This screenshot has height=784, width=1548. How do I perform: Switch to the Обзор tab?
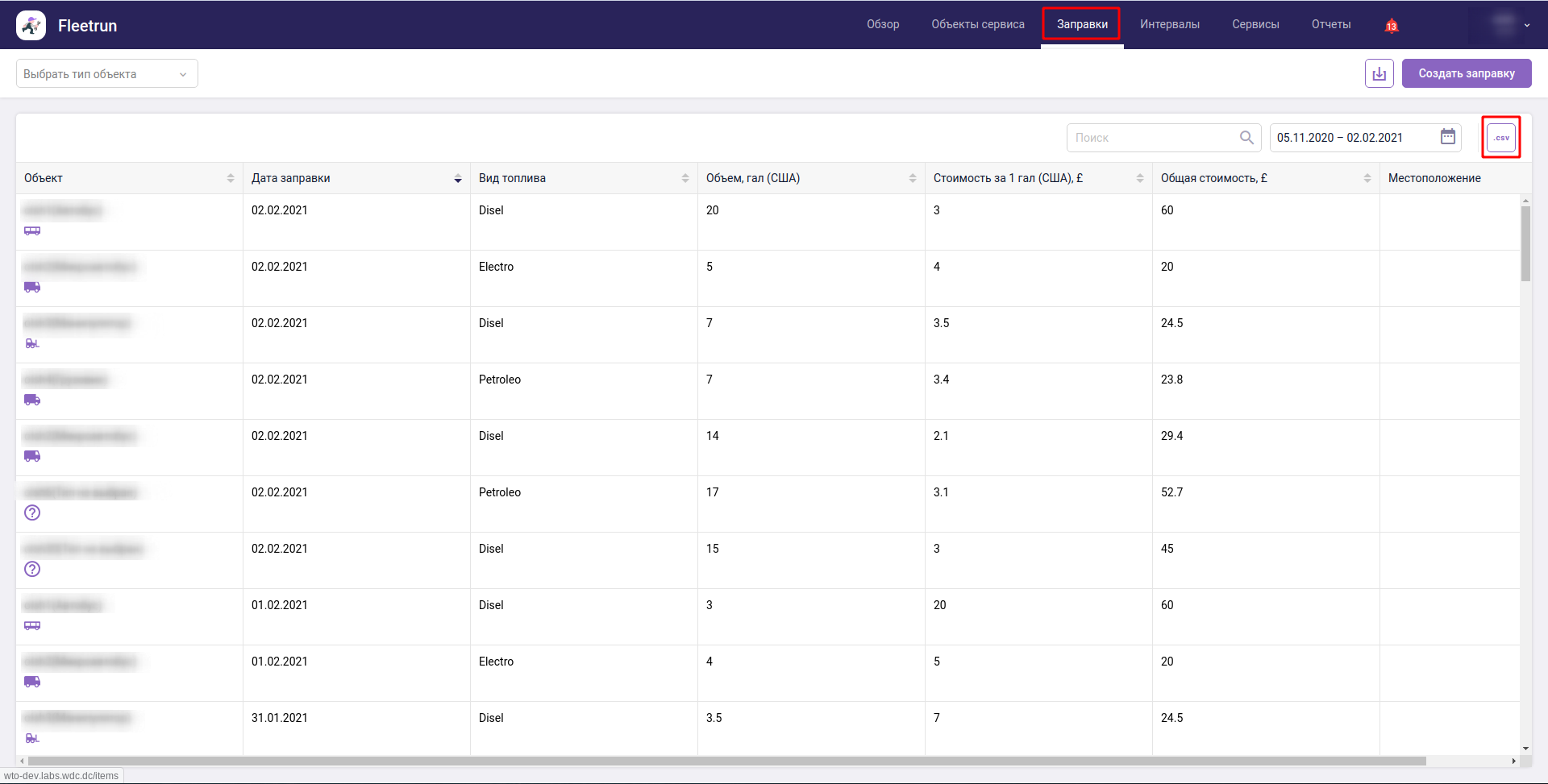882,25
